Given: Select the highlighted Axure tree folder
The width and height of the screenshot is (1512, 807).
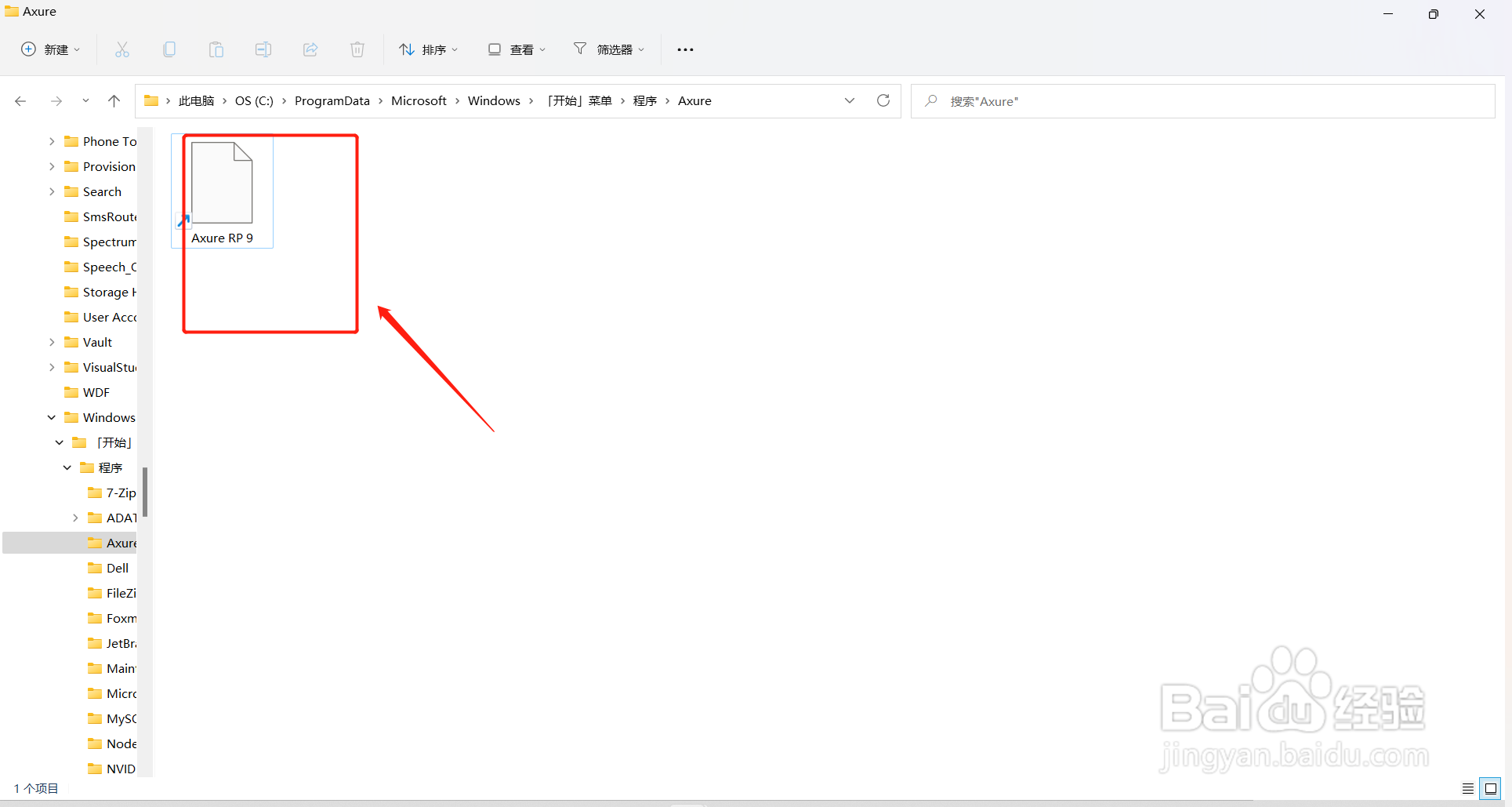Looking at the screenshot, I should (x=111, y=543).
